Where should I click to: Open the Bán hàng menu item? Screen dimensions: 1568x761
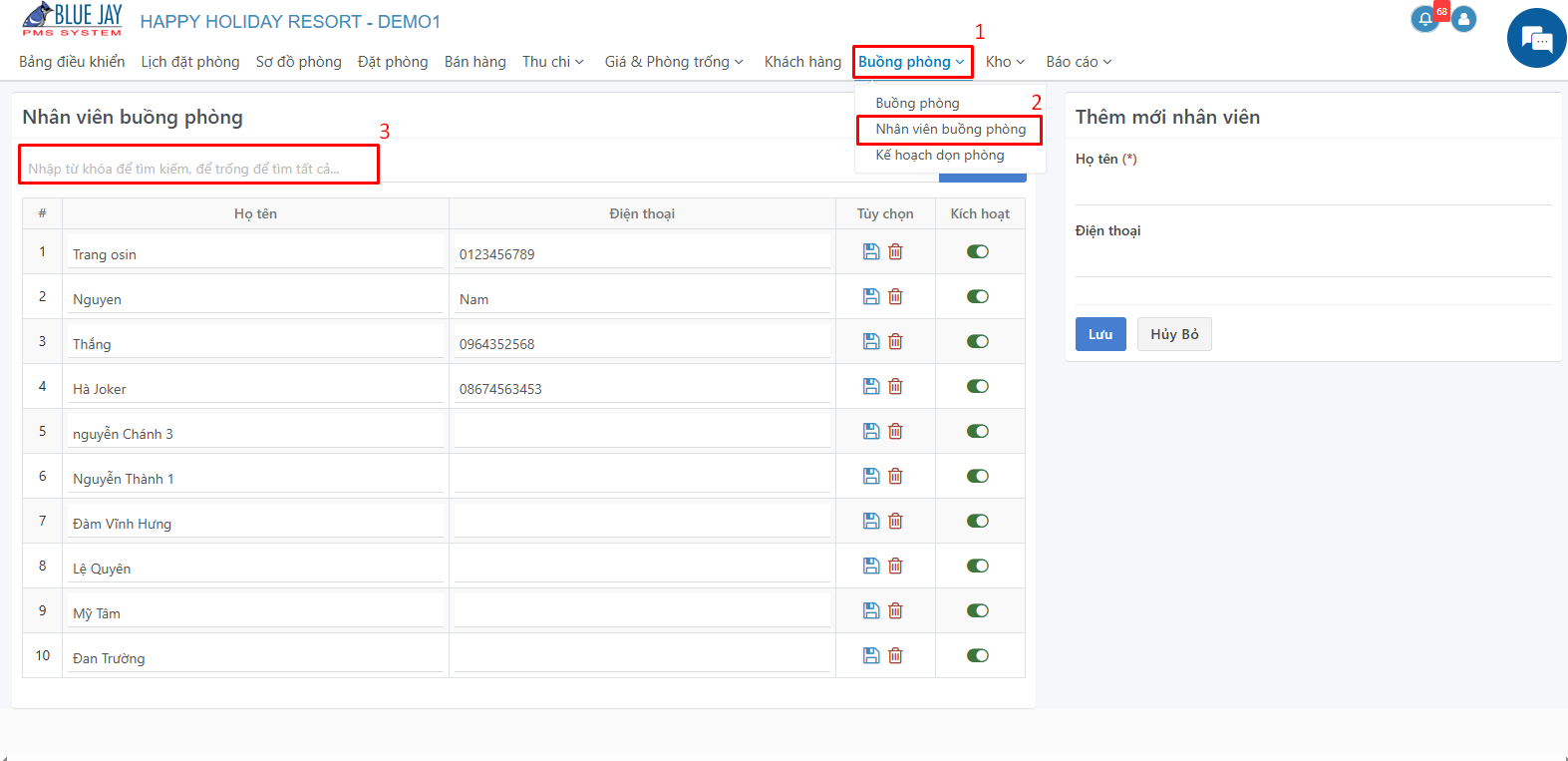point(475,62)
